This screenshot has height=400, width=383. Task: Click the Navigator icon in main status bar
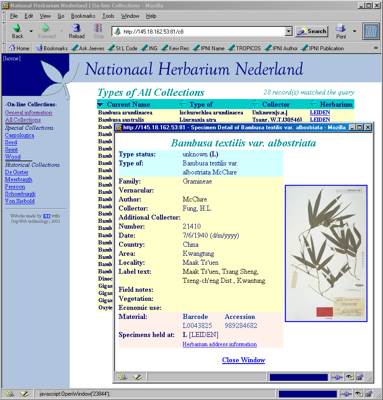(9, 394)
